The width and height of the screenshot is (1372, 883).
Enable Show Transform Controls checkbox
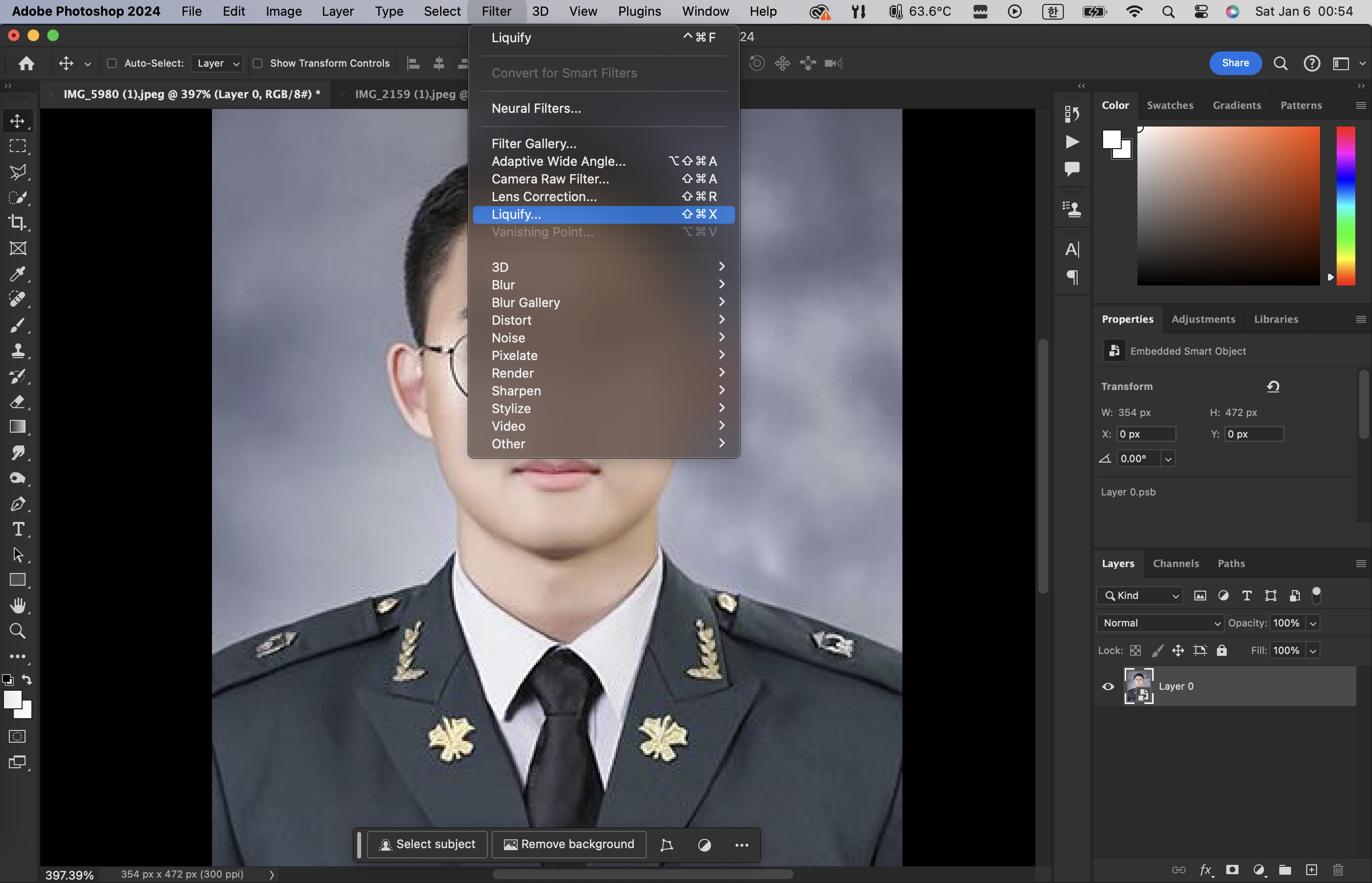pyautogui.click(x=258, y=63)
